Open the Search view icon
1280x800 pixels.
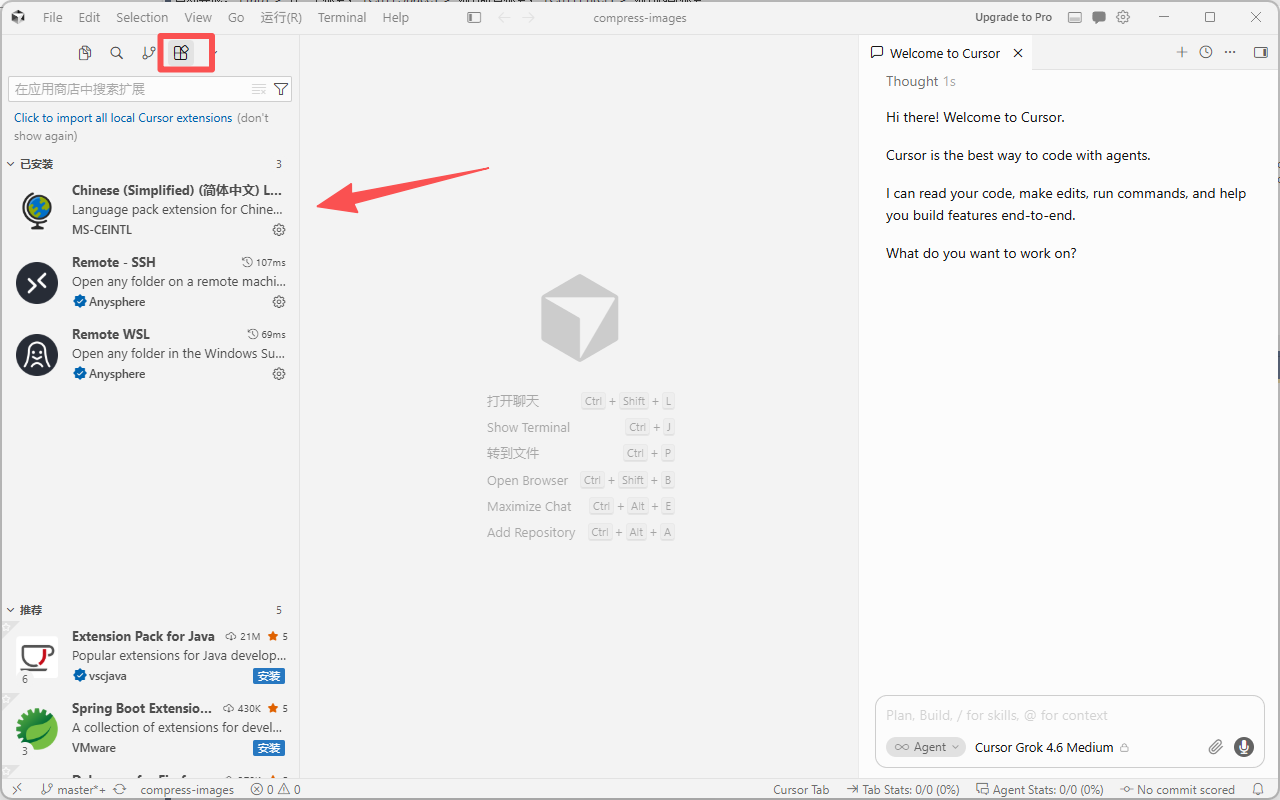[117, 53]
